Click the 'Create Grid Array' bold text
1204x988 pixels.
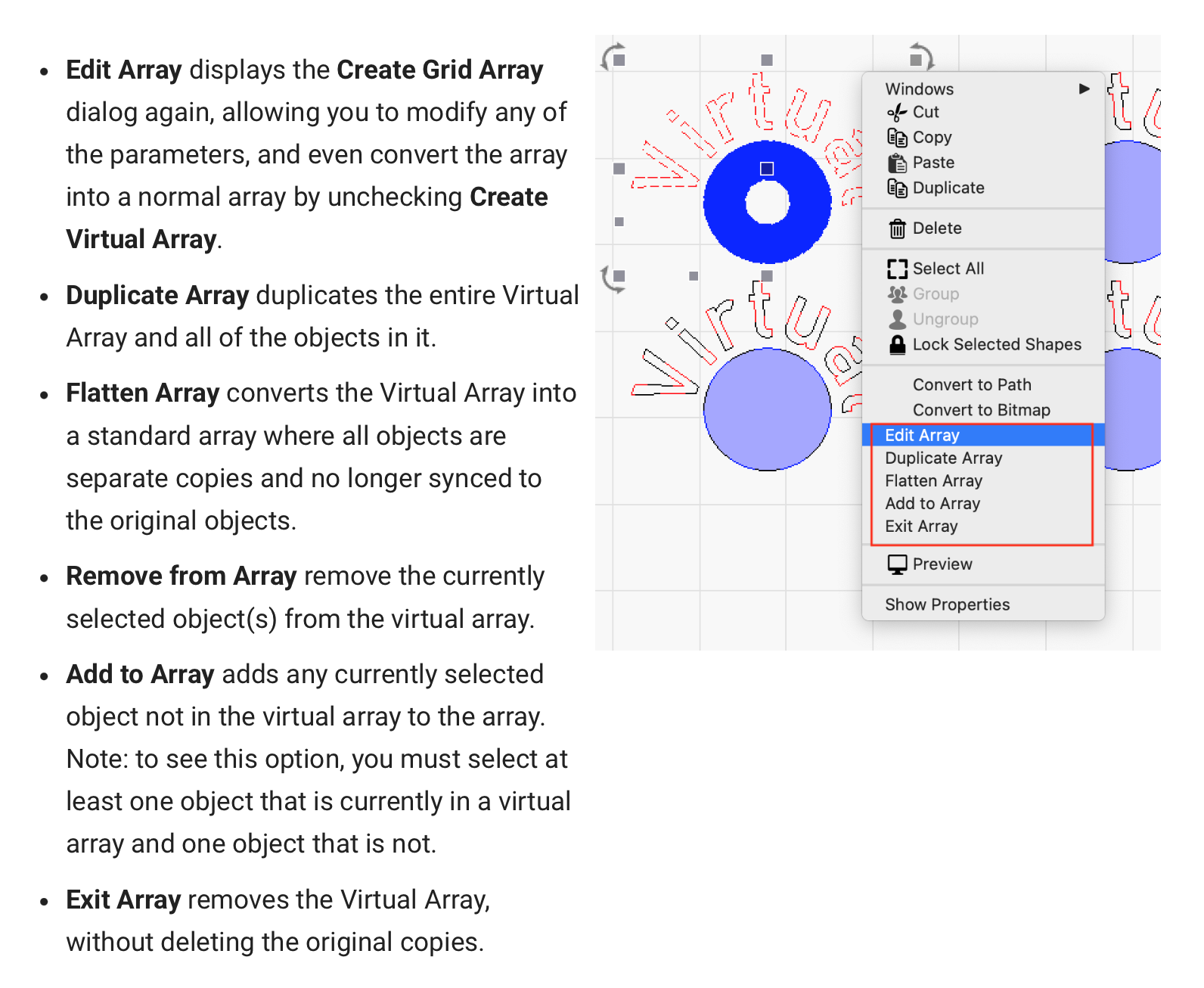(x=440, y=70)
